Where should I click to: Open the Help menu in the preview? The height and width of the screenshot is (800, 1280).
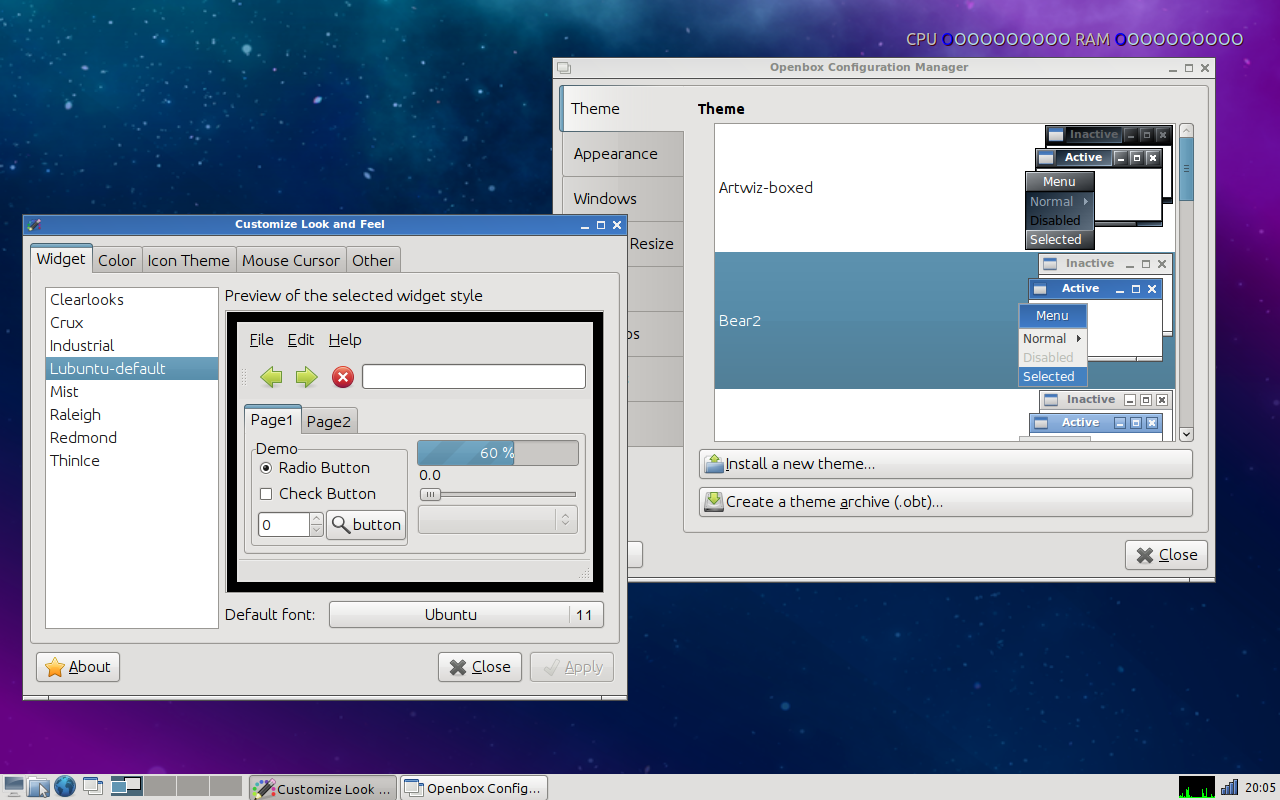345,340
